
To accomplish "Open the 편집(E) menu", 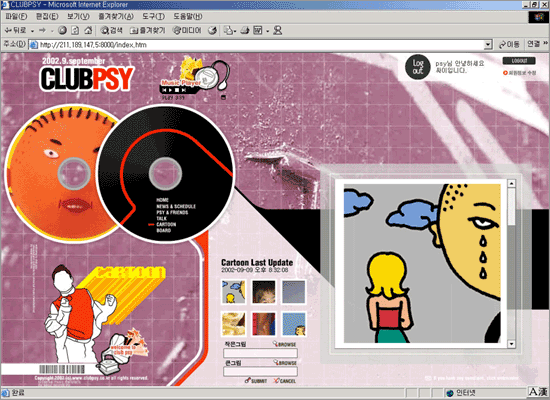I will coord(47,16).
